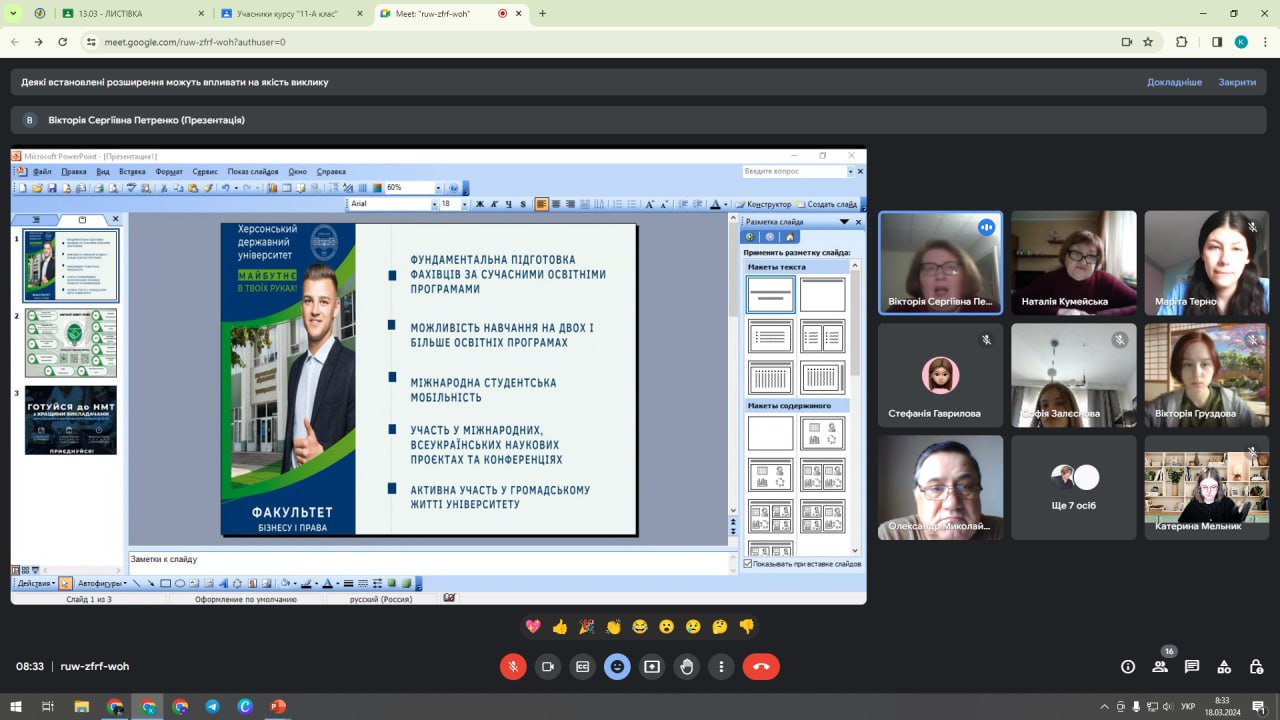Image resolution: width=1280 pixels, height=720 pixels.
Task: Expand the Ще 7 осіб tile
Action: coord(1073,487)
